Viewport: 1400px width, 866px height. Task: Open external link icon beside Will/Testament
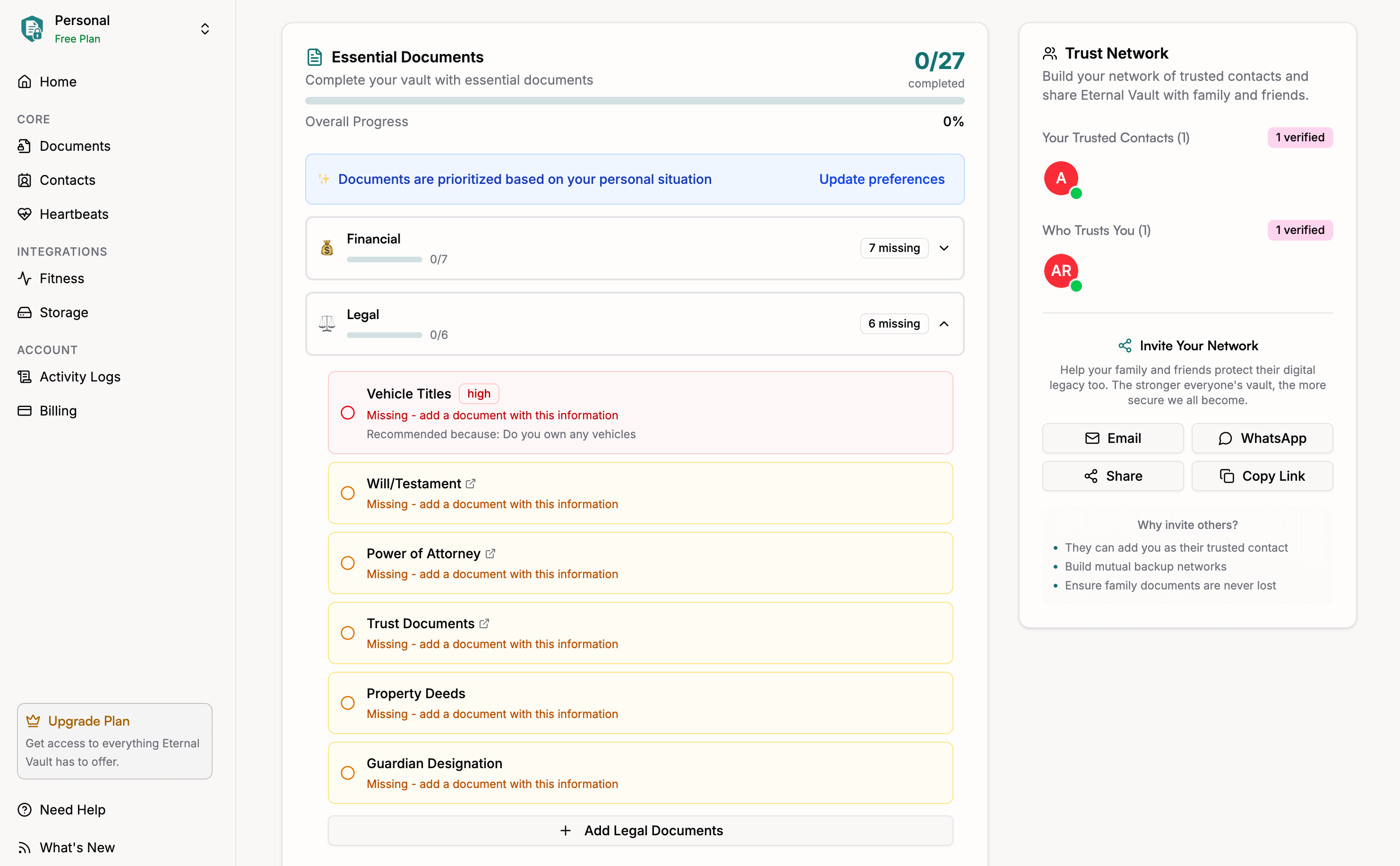(471, 484)
